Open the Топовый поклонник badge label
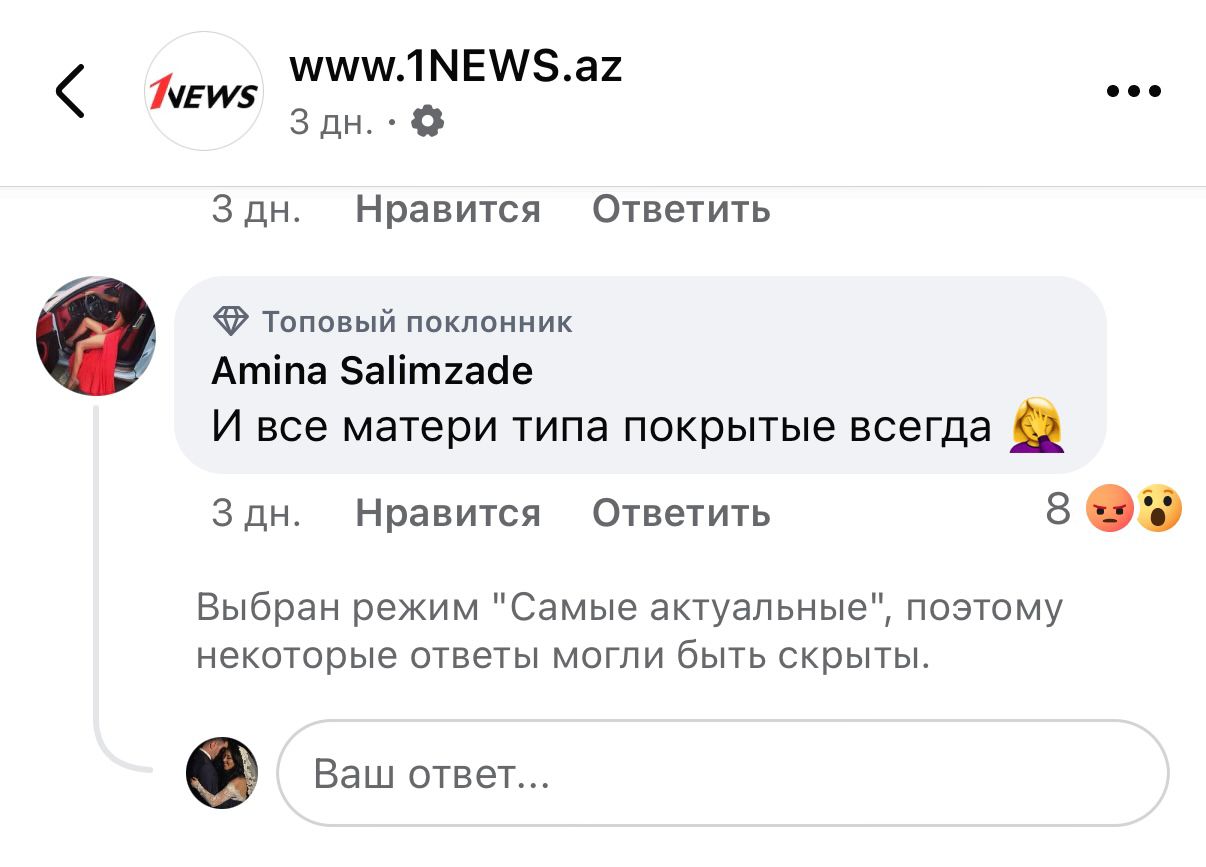Screen dimensions: 1206x867 pos(417,322)
